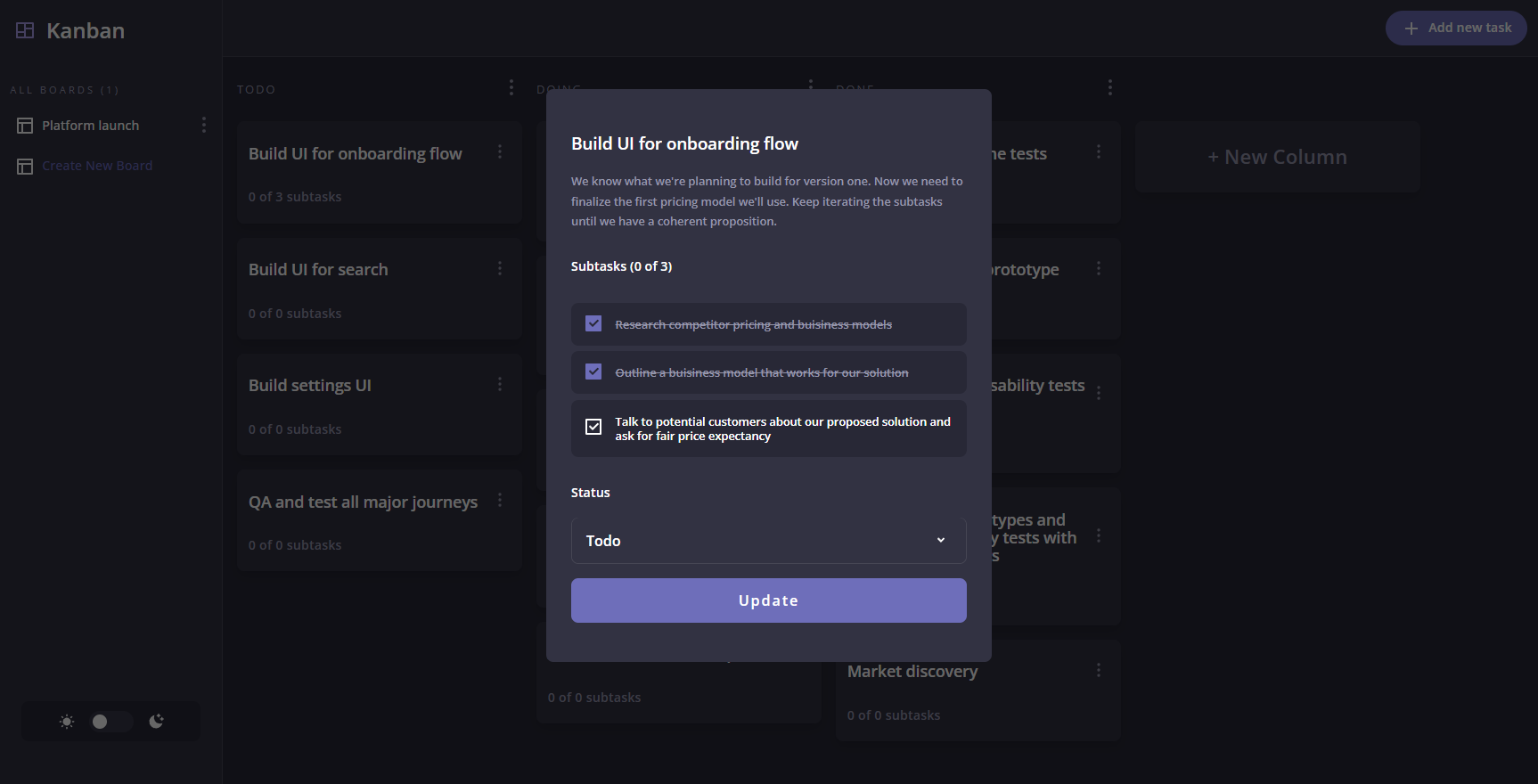Click the + New Column area

tap(1277, 157)
